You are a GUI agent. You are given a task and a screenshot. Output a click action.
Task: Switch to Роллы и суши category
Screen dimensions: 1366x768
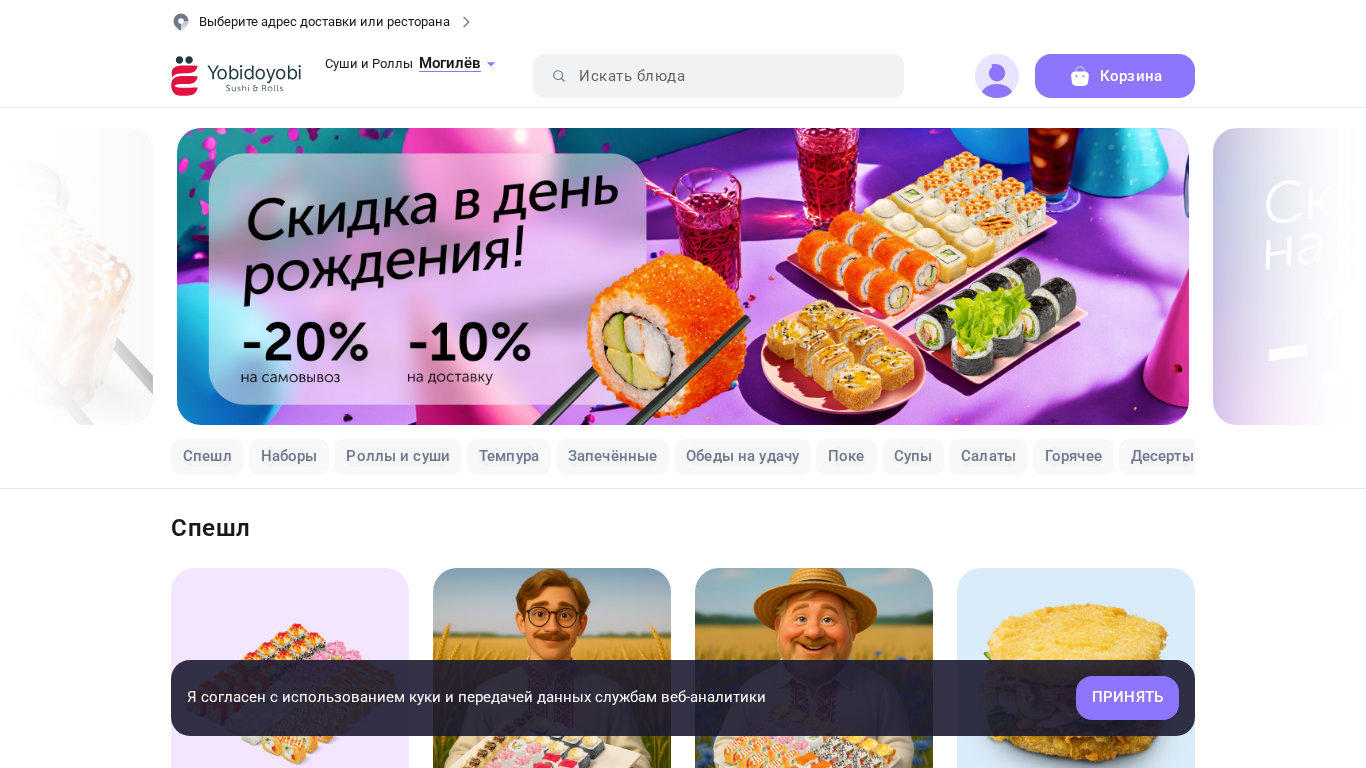398,457
